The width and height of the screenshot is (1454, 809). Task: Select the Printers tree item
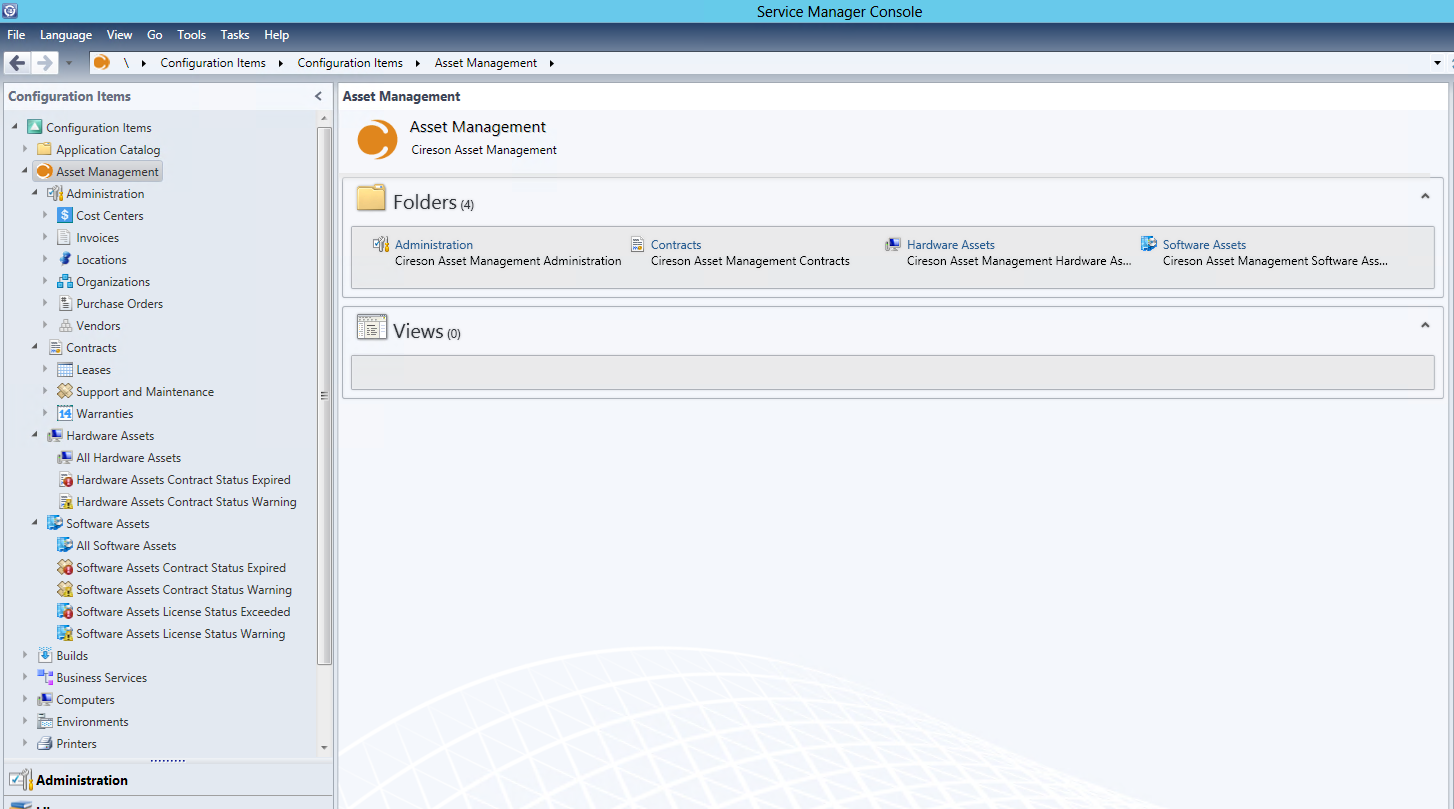pos(77,744)
